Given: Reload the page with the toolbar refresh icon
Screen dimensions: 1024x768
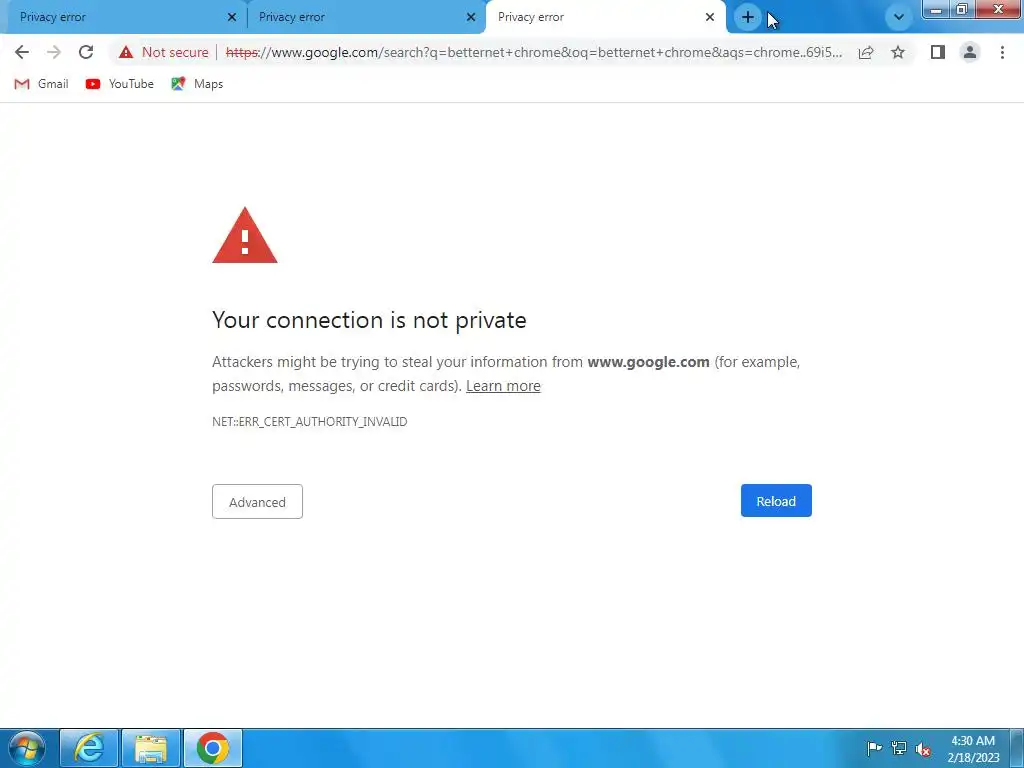Looking at the screenshot, I should point(86,52).
